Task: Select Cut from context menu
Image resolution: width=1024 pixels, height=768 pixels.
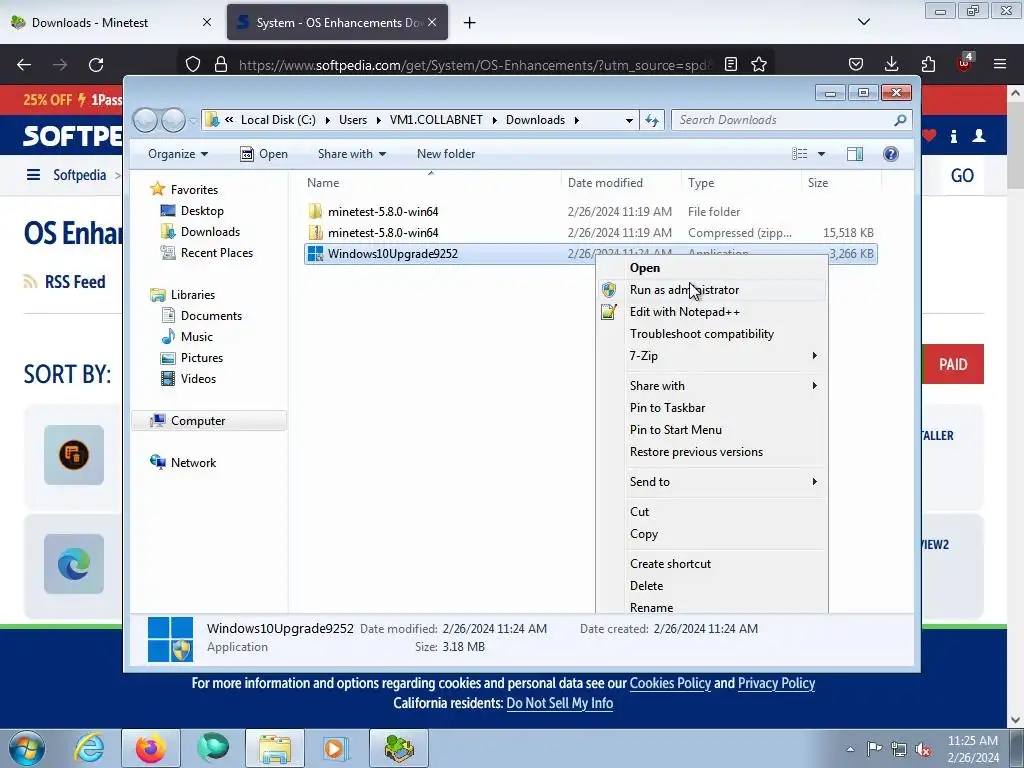Action: pos(712,512)
